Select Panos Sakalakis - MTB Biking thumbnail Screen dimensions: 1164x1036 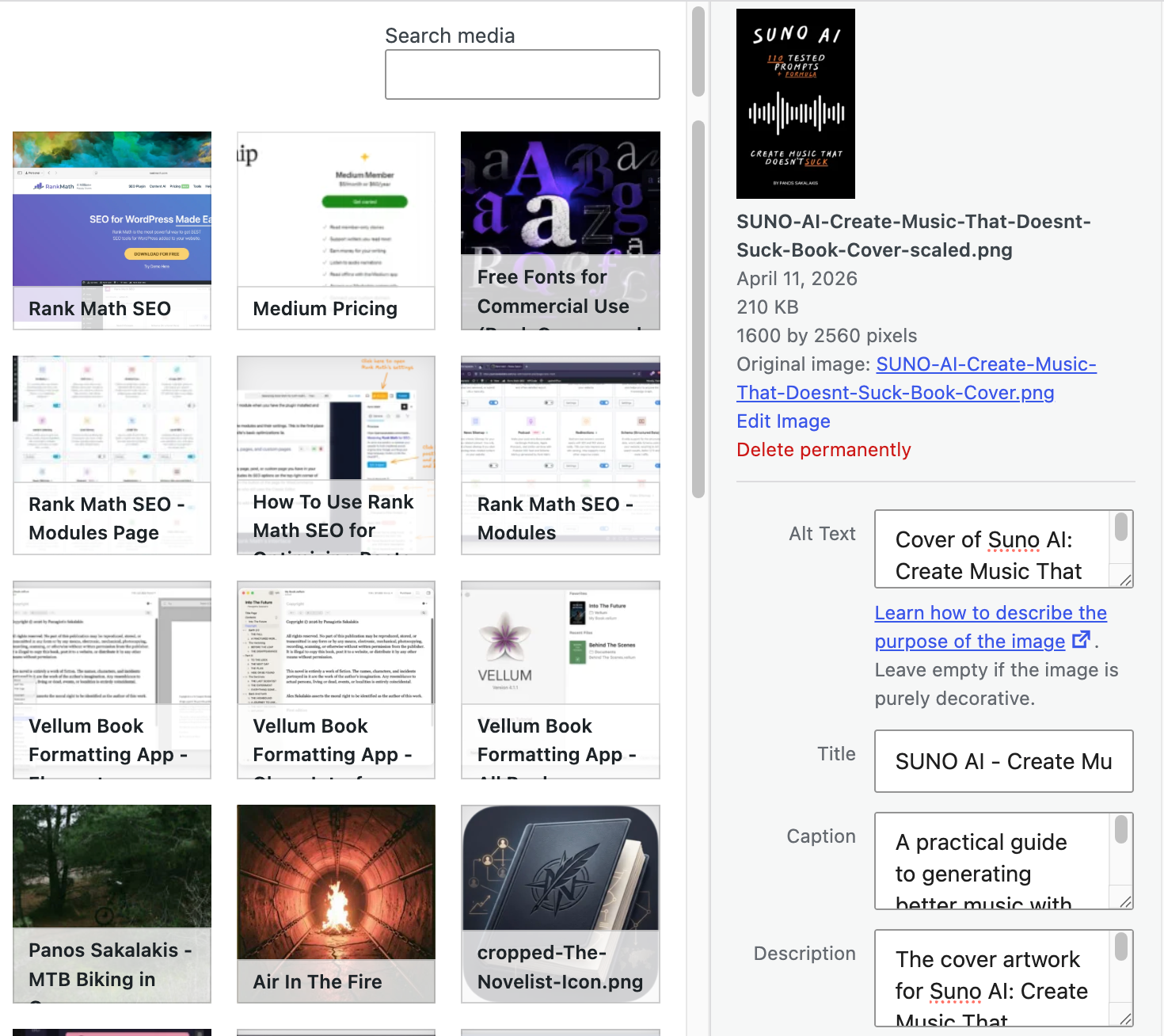point(112,904)
